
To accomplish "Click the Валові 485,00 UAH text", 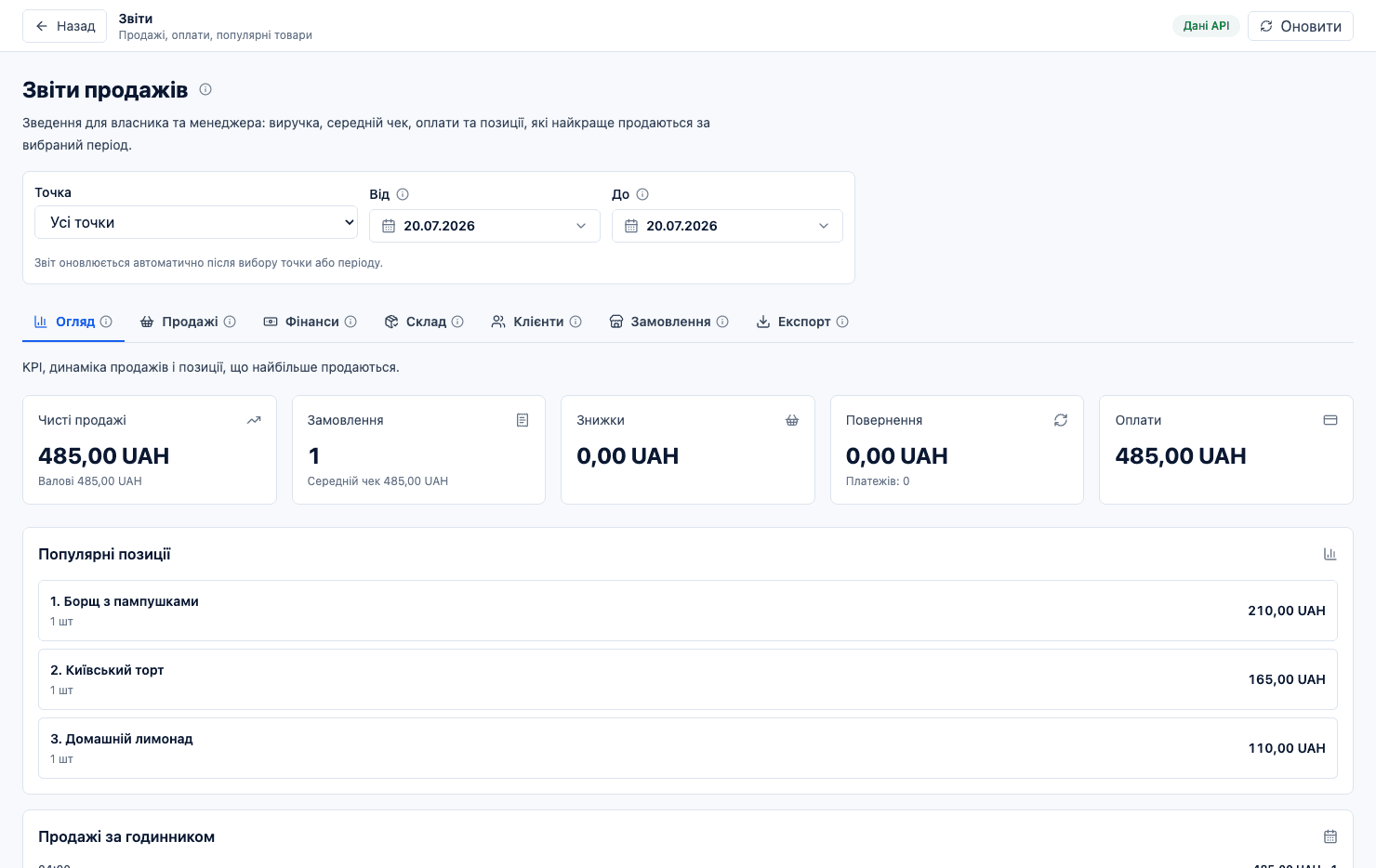I will click(90, 481).
